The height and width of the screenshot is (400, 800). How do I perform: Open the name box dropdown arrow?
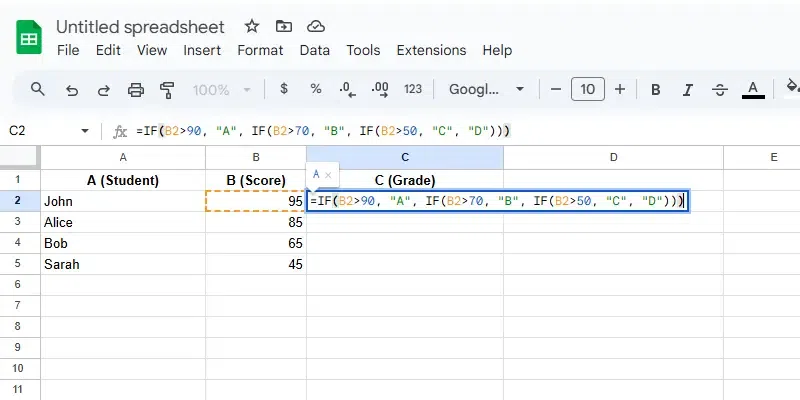pos(85,131)
